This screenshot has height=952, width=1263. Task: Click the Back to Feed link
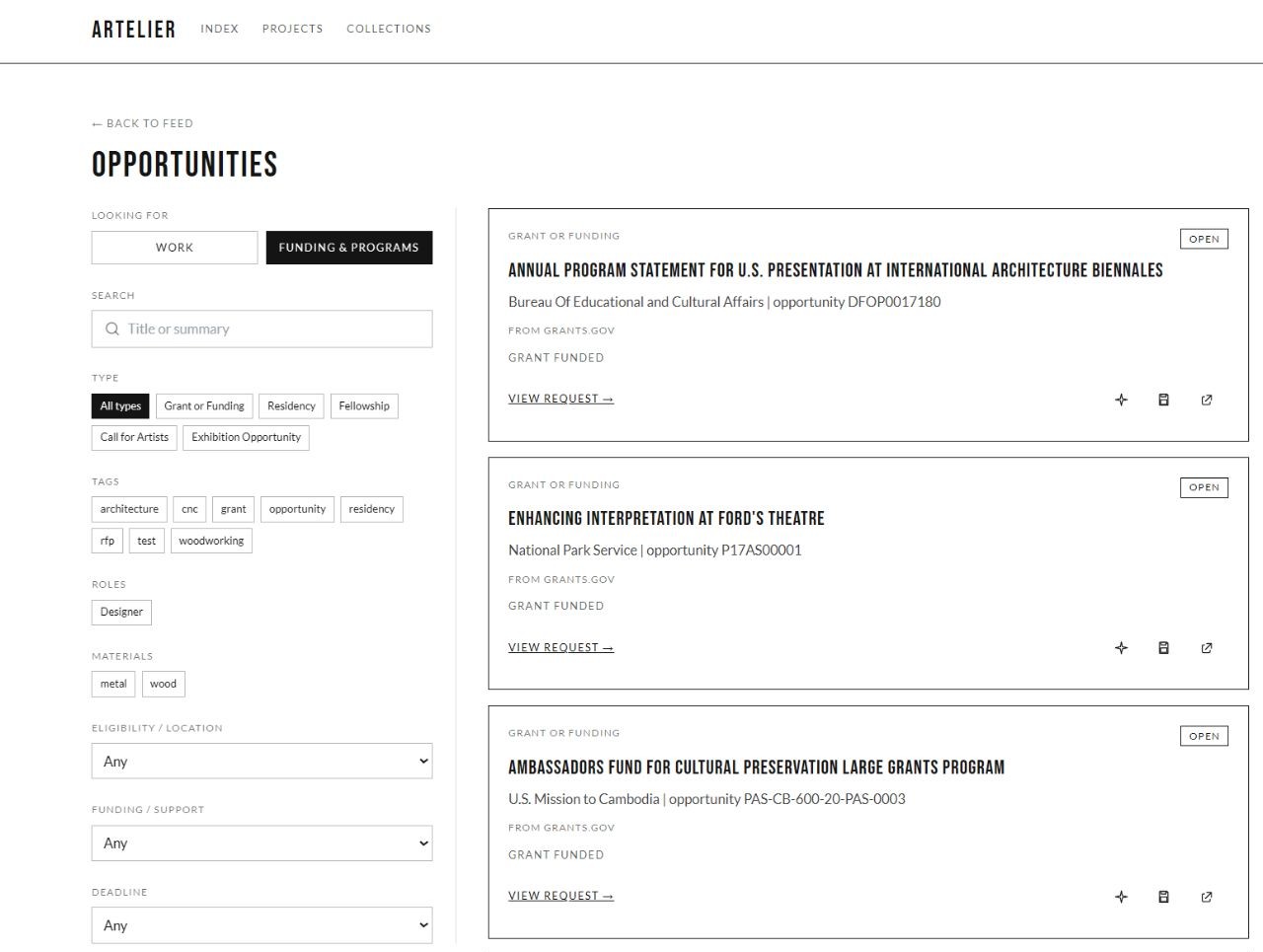tap(142, 123)
